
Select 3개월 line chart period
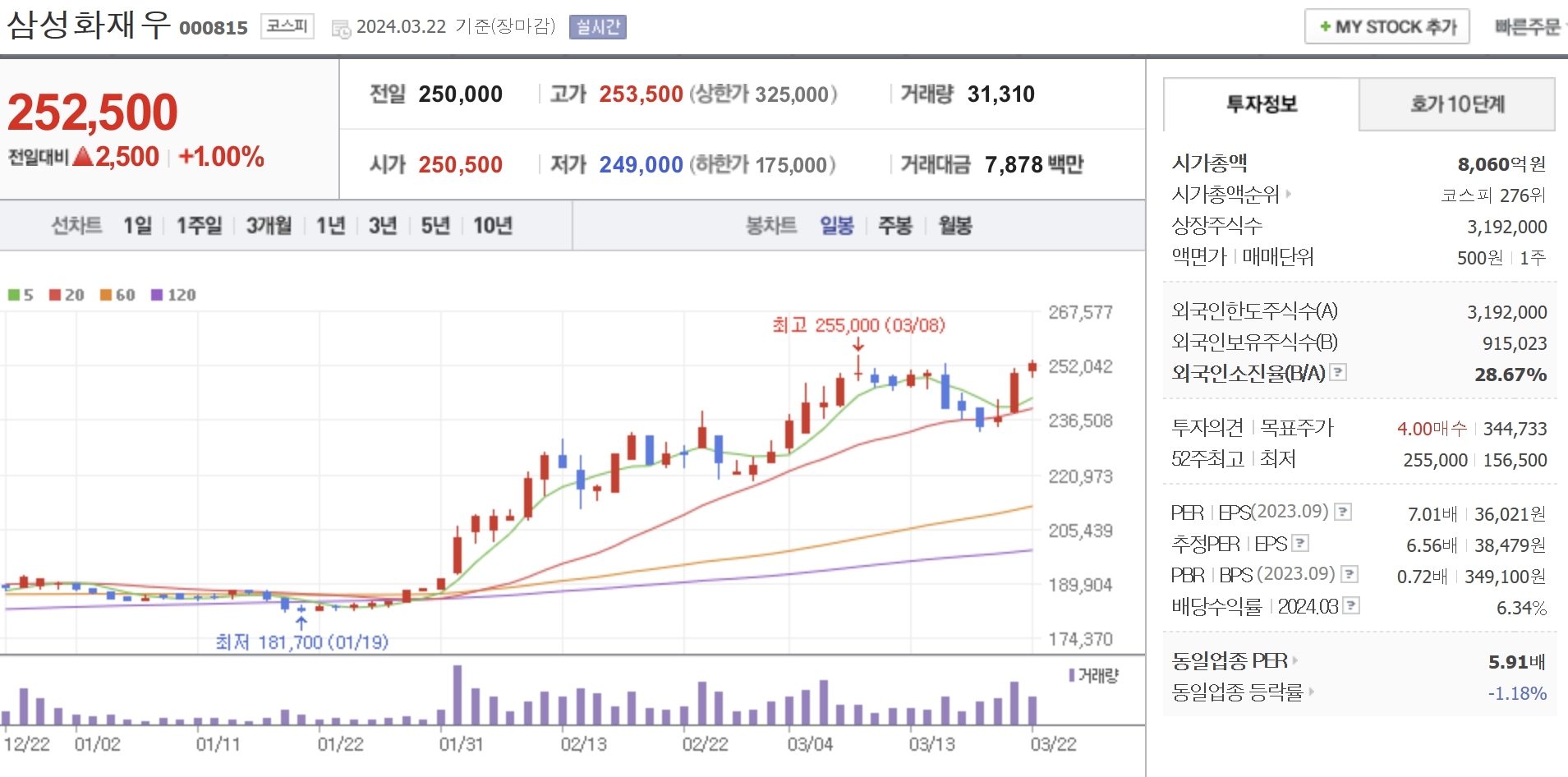[269, 225]
